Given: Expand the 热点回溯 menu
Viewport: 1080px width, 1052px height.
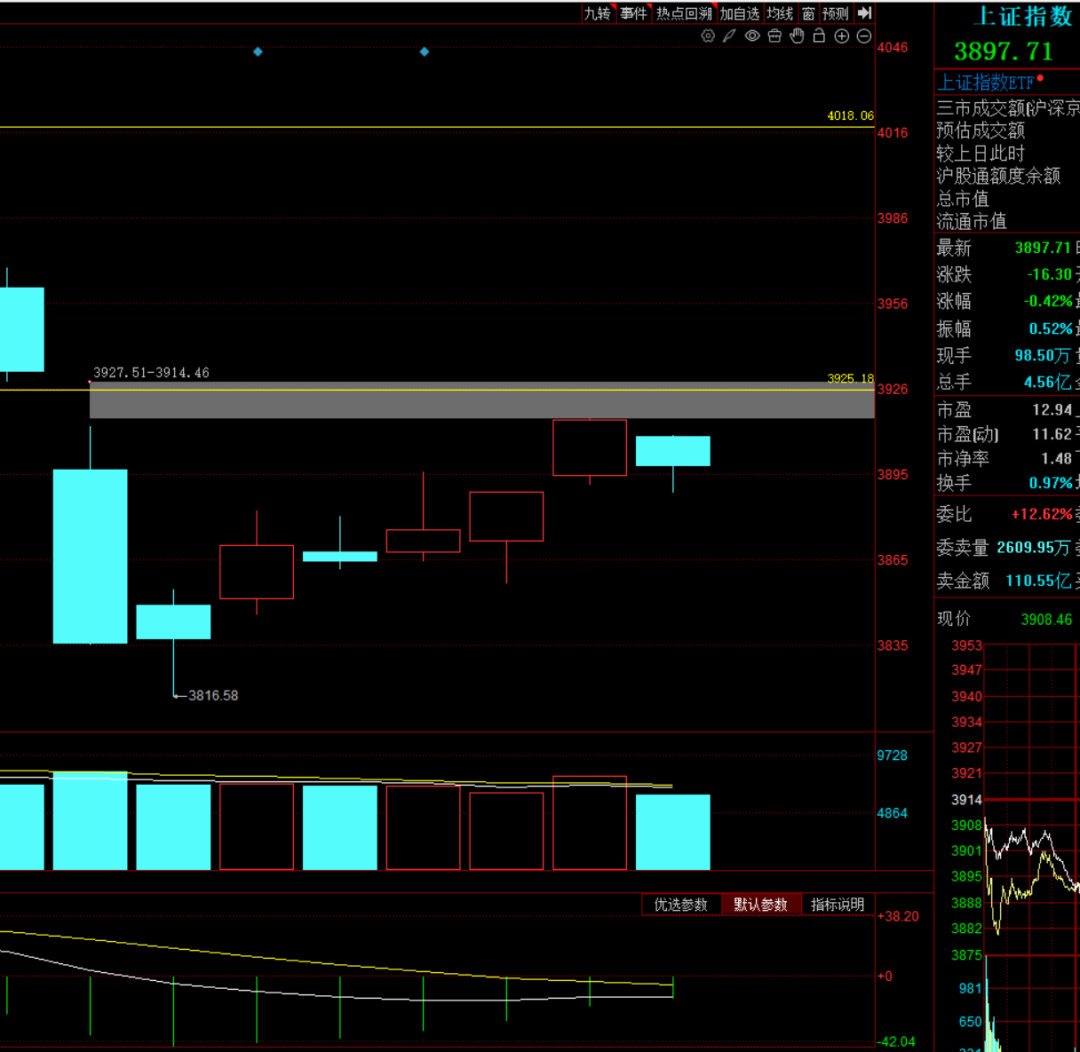Looking at the screenshot, I should point(685,13).
